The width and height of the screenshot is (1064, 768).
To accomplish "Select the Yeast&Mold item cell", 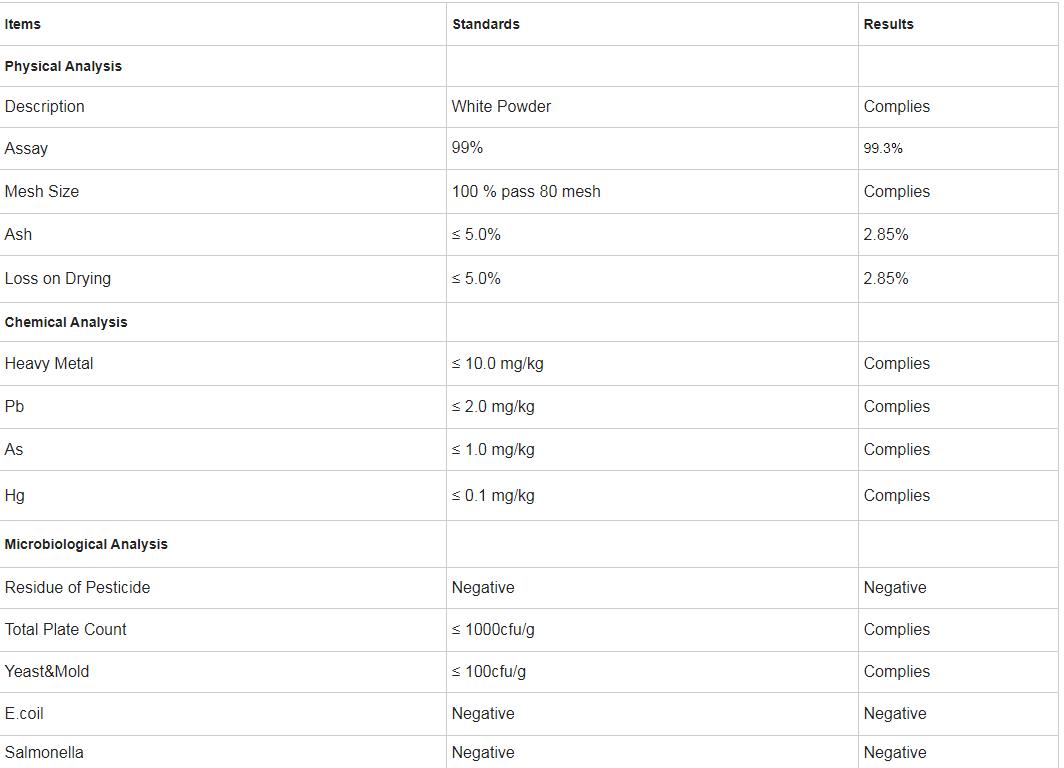I will click(47, 672).
